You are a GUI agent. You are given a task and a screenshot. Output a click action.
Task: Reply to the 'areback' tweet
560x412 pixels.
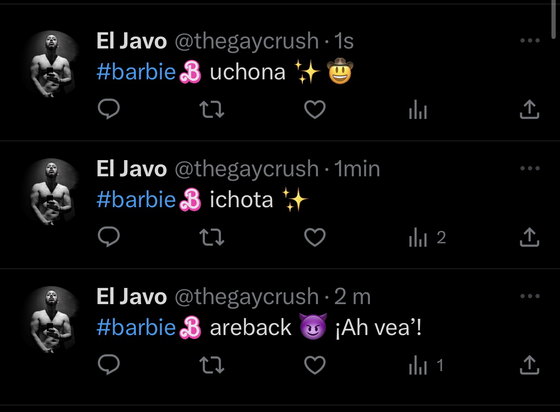(x=109, y=365)
